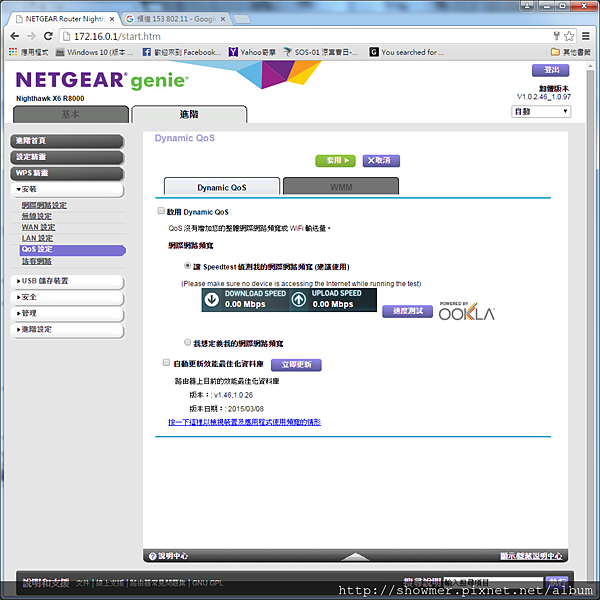Screen dimensions: 600x600
Task: Switch to the WMM tab
Action: point(341,187)
